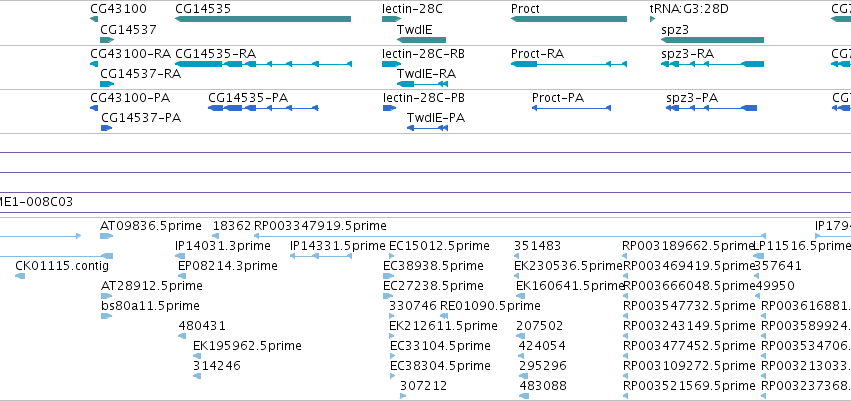
Task: Select the AT09836.5prime EST feature
Action: [106, 236]
